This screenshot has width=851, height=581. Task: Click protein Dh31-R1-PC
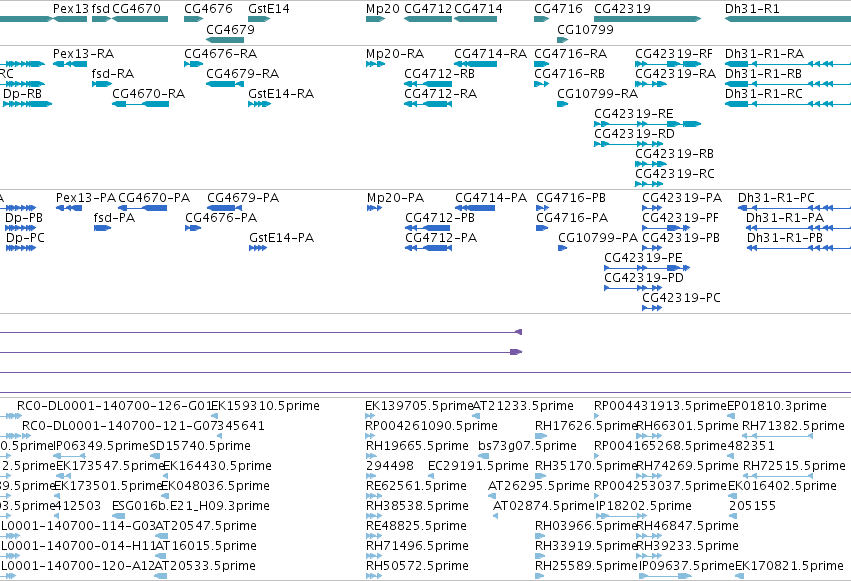(x=795, y=208)
